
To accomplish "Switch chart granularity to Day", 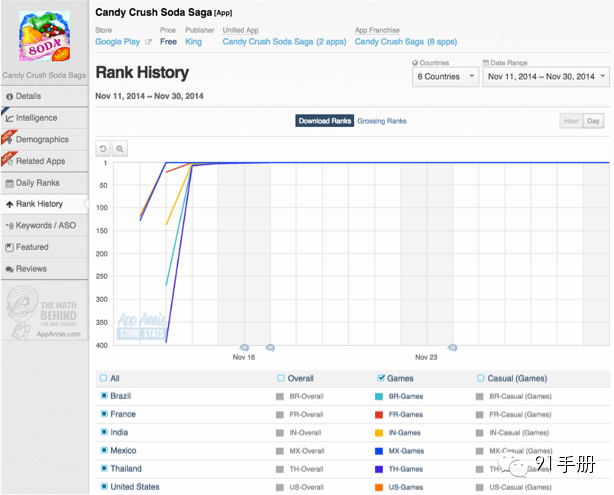I will point(593,121).
